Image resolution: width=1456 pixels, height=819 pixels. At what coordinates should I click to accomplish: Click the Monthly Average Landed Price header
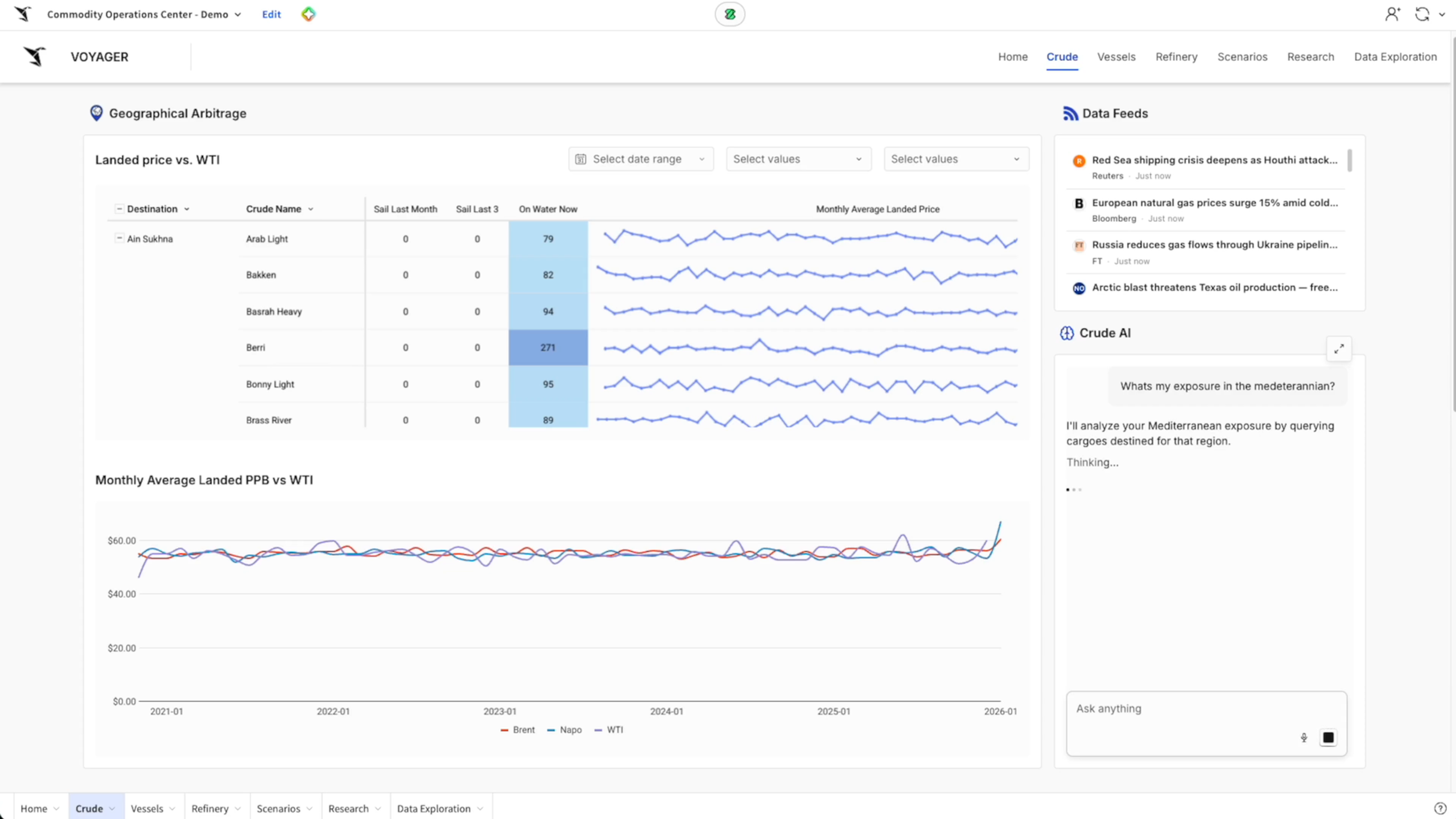pyautogui.click(x=877, y=209)
